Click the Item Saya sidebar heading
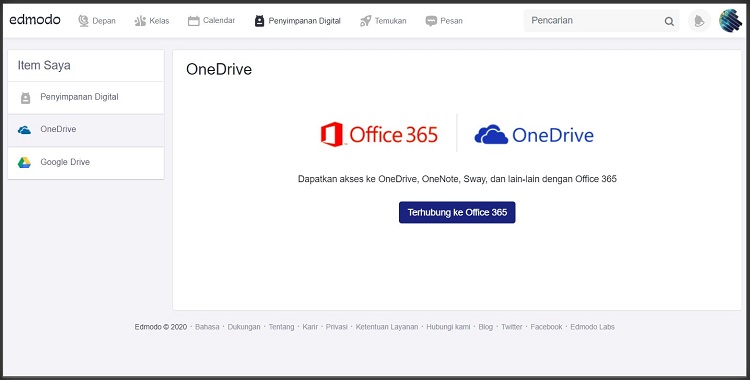Viewport: 750px width, 380px height. [x=44, y=66]
